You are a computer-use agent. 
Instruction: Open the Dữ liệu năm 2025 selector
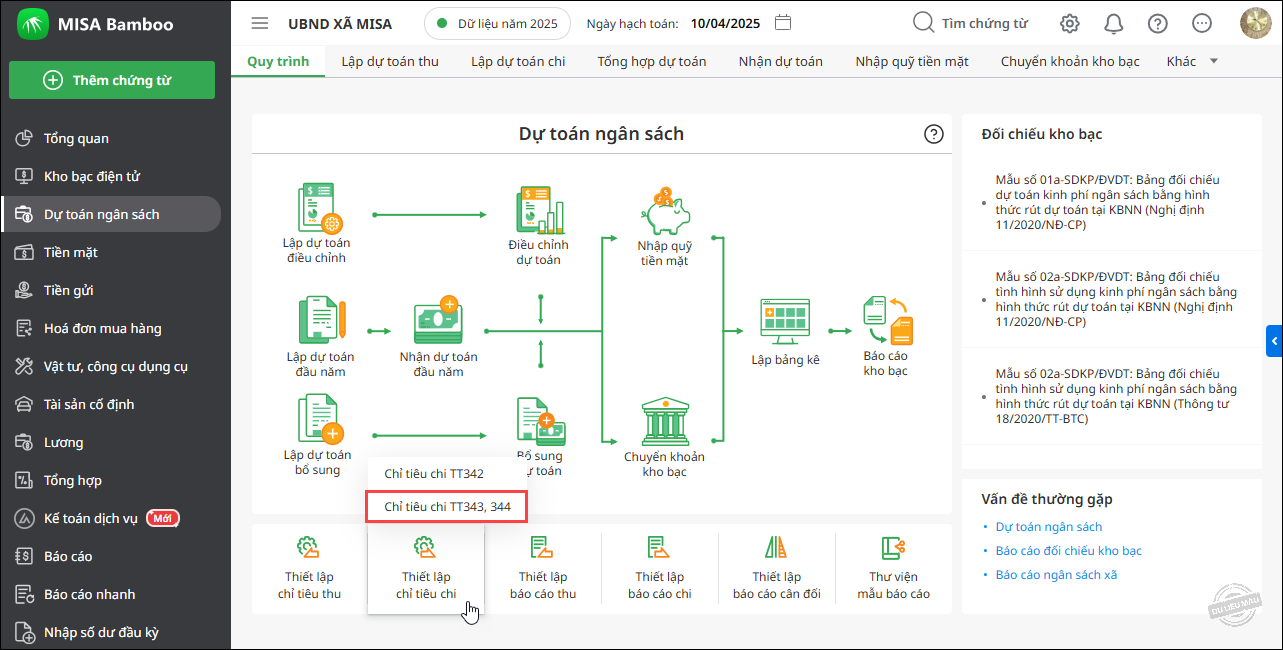(x=497, y=23)
